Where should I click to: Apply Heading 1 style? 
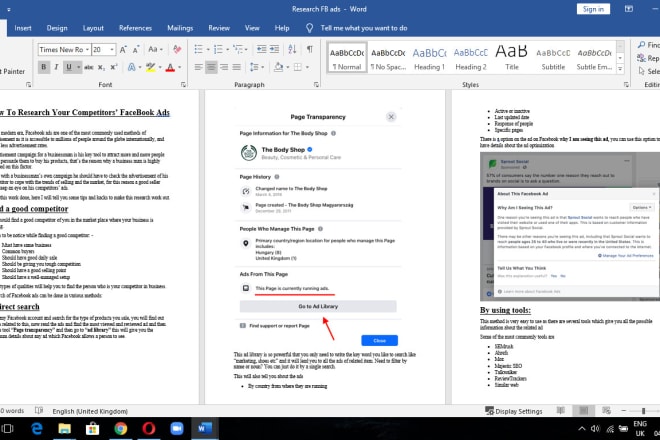pyautogui.click(x=429, y=58)
